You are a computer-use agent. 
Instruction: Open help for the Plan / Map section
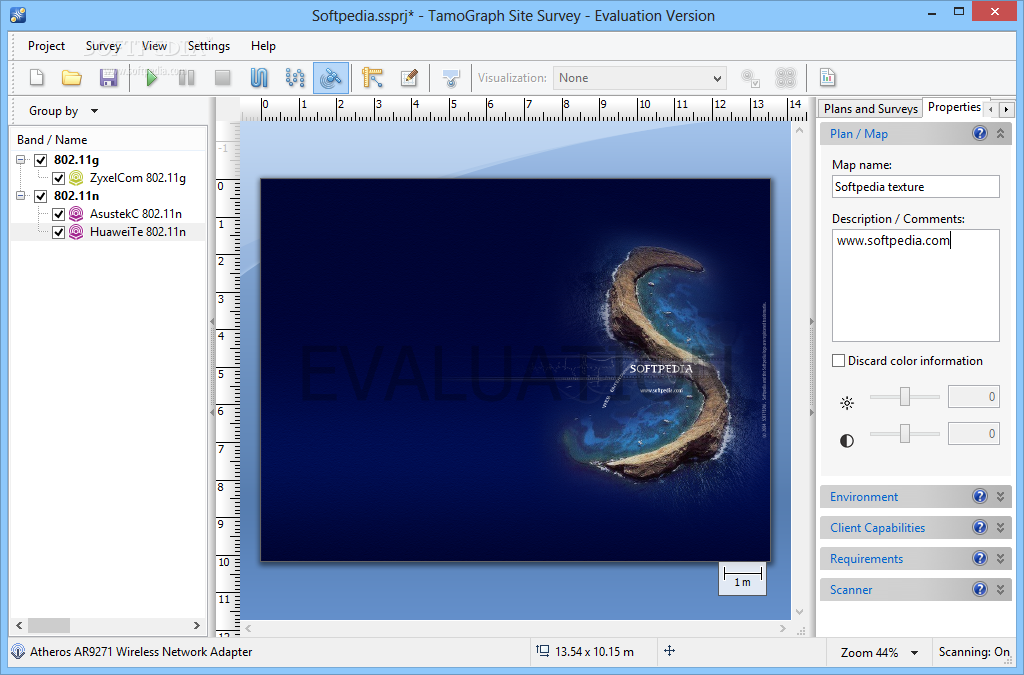point(980,133)
